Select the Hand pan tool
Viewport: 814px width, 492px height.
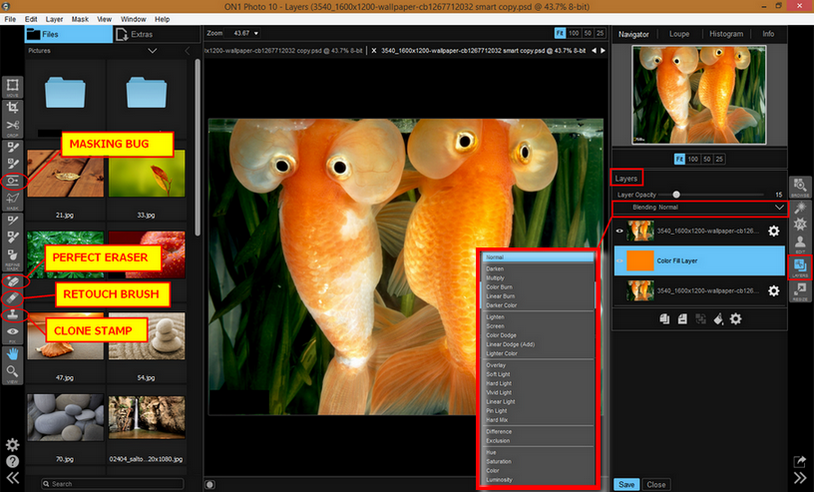tap(12, 354)
